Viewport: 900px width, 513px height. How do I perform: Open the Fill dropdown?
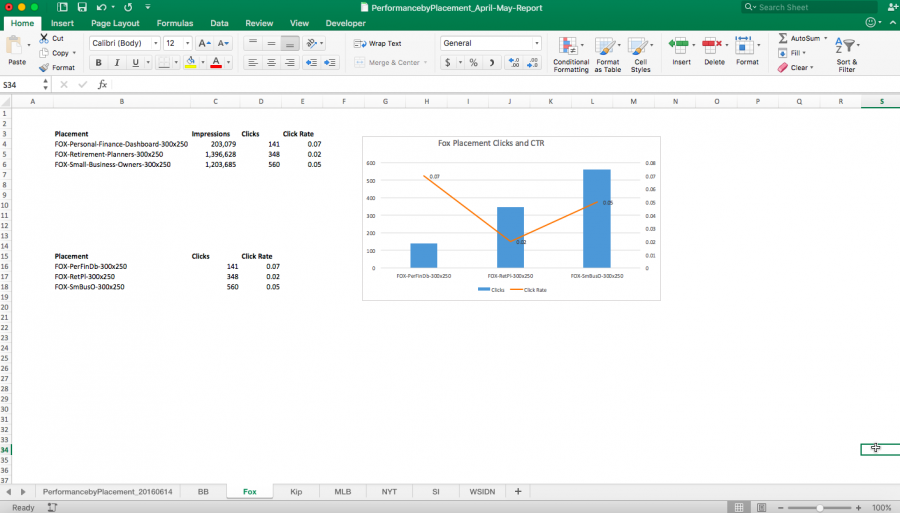tap(792, 53)
